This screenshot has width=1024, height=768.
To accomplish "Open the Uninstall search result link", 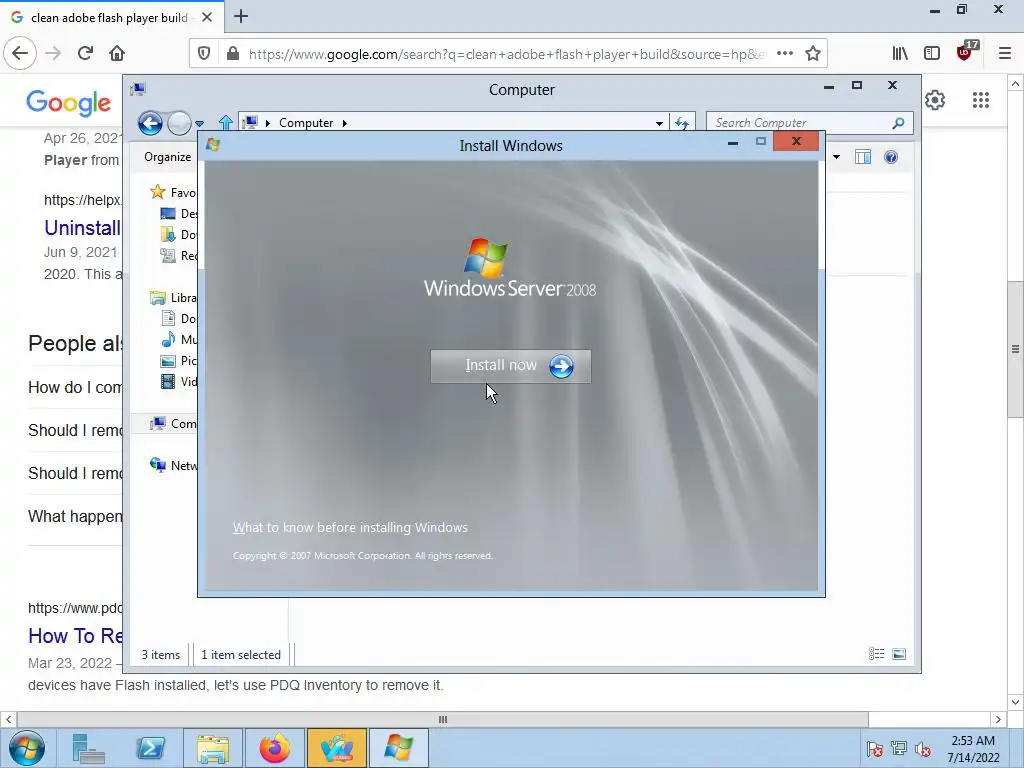I will click(x=82, y=228).
